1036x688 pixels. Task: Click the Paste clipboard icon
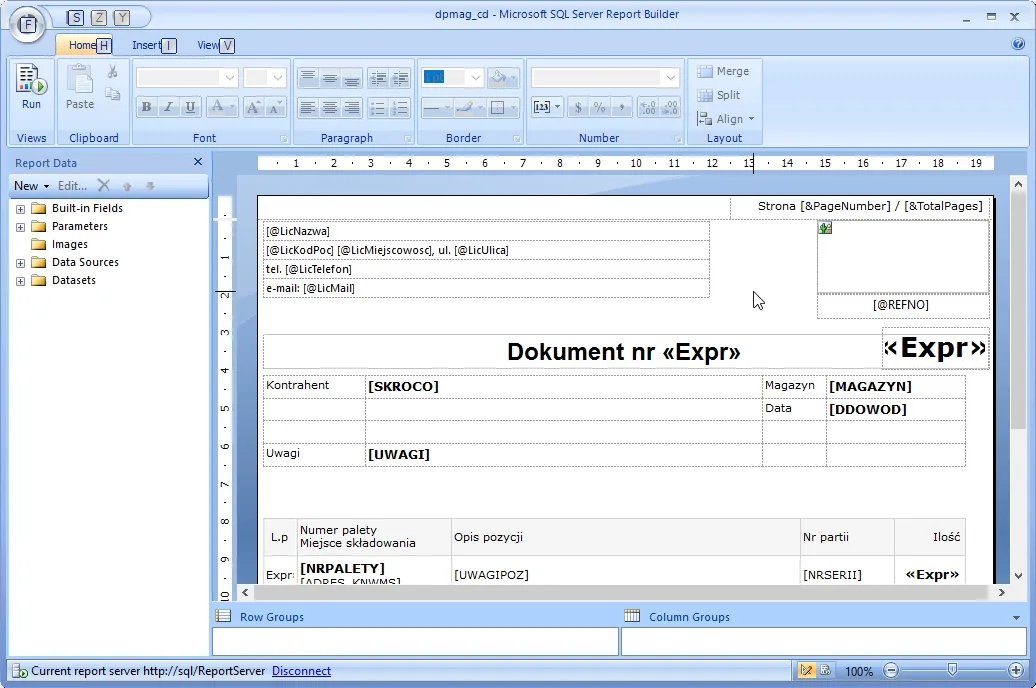point(80,87)
